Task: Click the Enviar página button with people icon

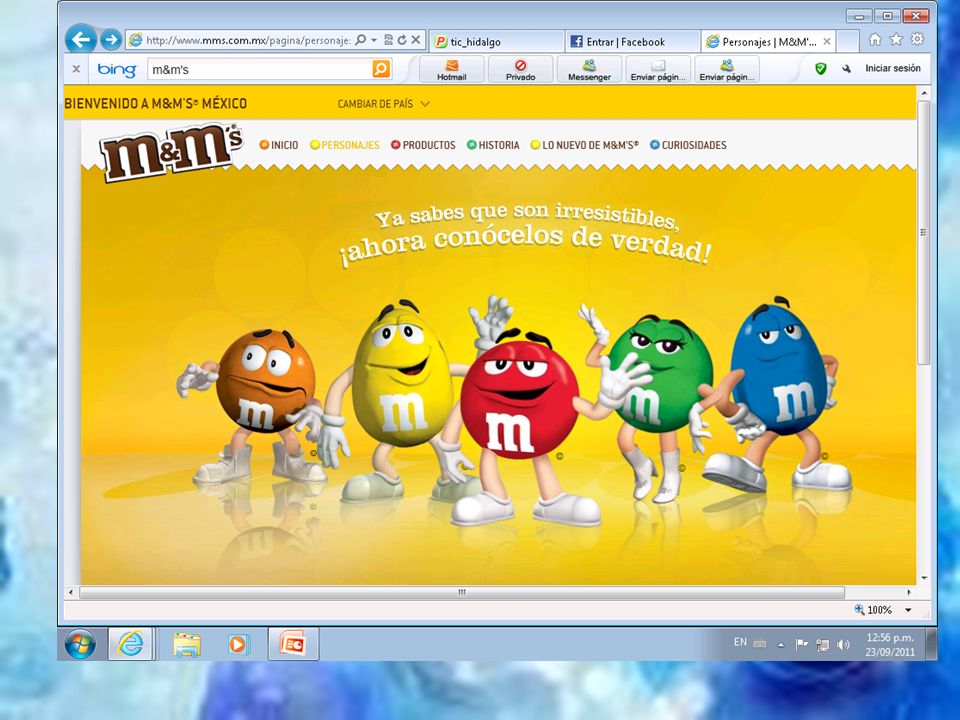Action: [727, 70]
